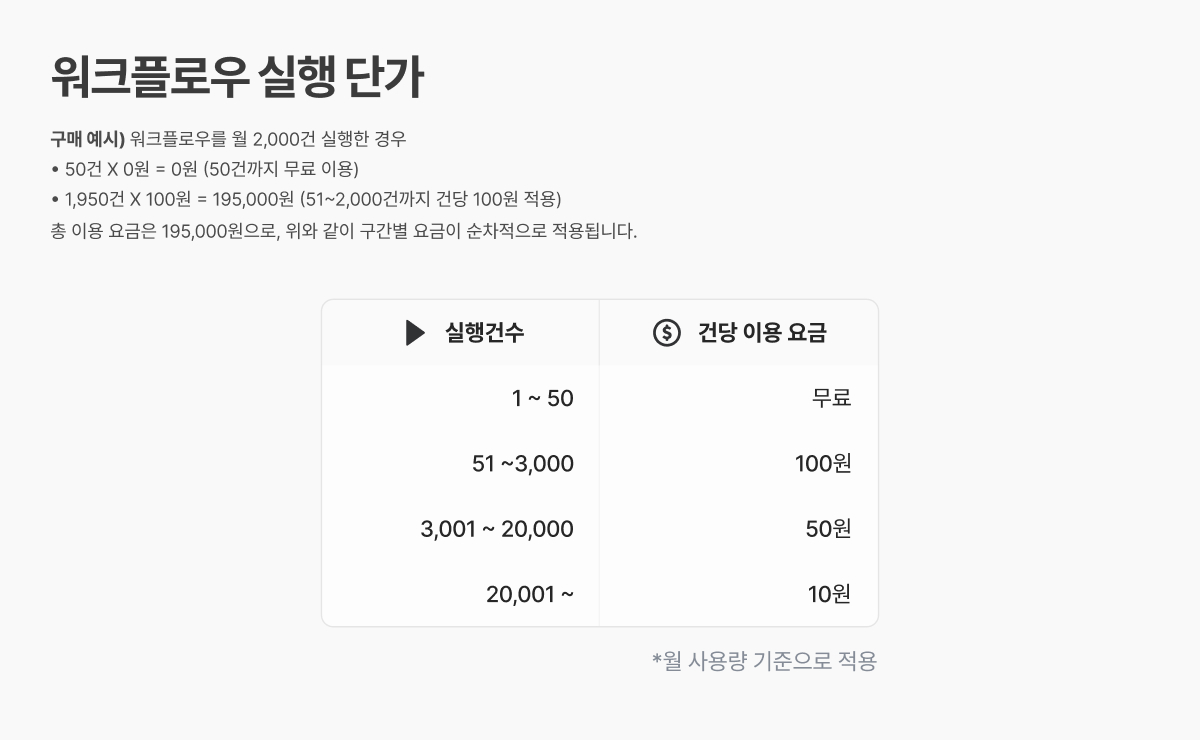This screenshot has width=1200, height=740.
Task: Click the 월 사용량 기준으로 적용 footnote
Action: tap(764, 661)
